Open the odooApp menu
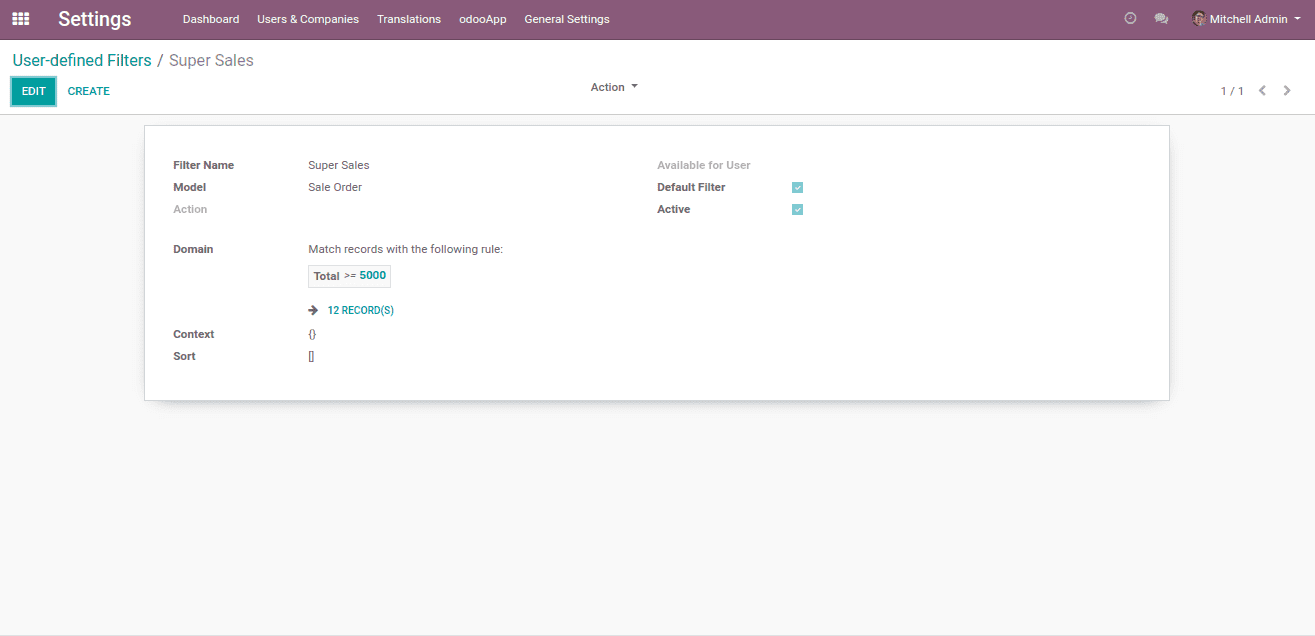The width and height of the screenshot is (1315, 636). pyautogui.click(x=483, y=19)
